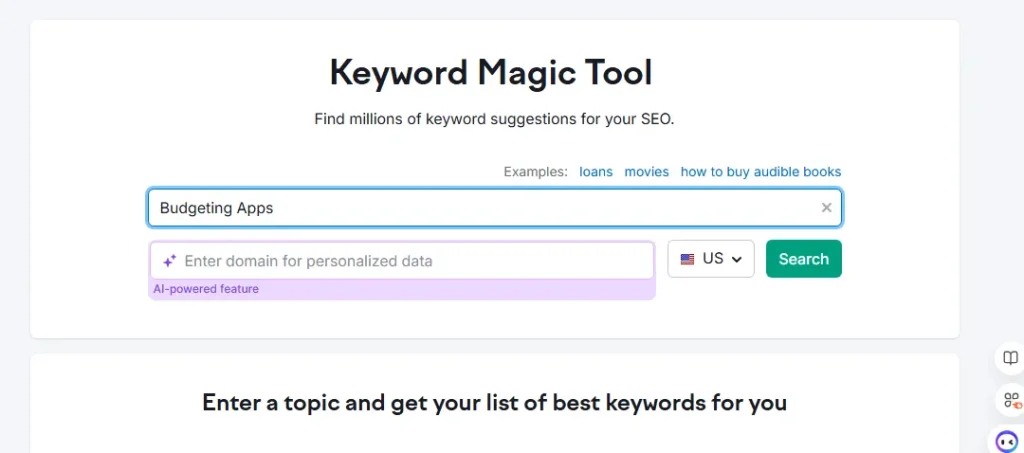This screenshot has width=1024, height=453.
Task: Select the "loans" example keyword
Action: click(x=596, y=172)
